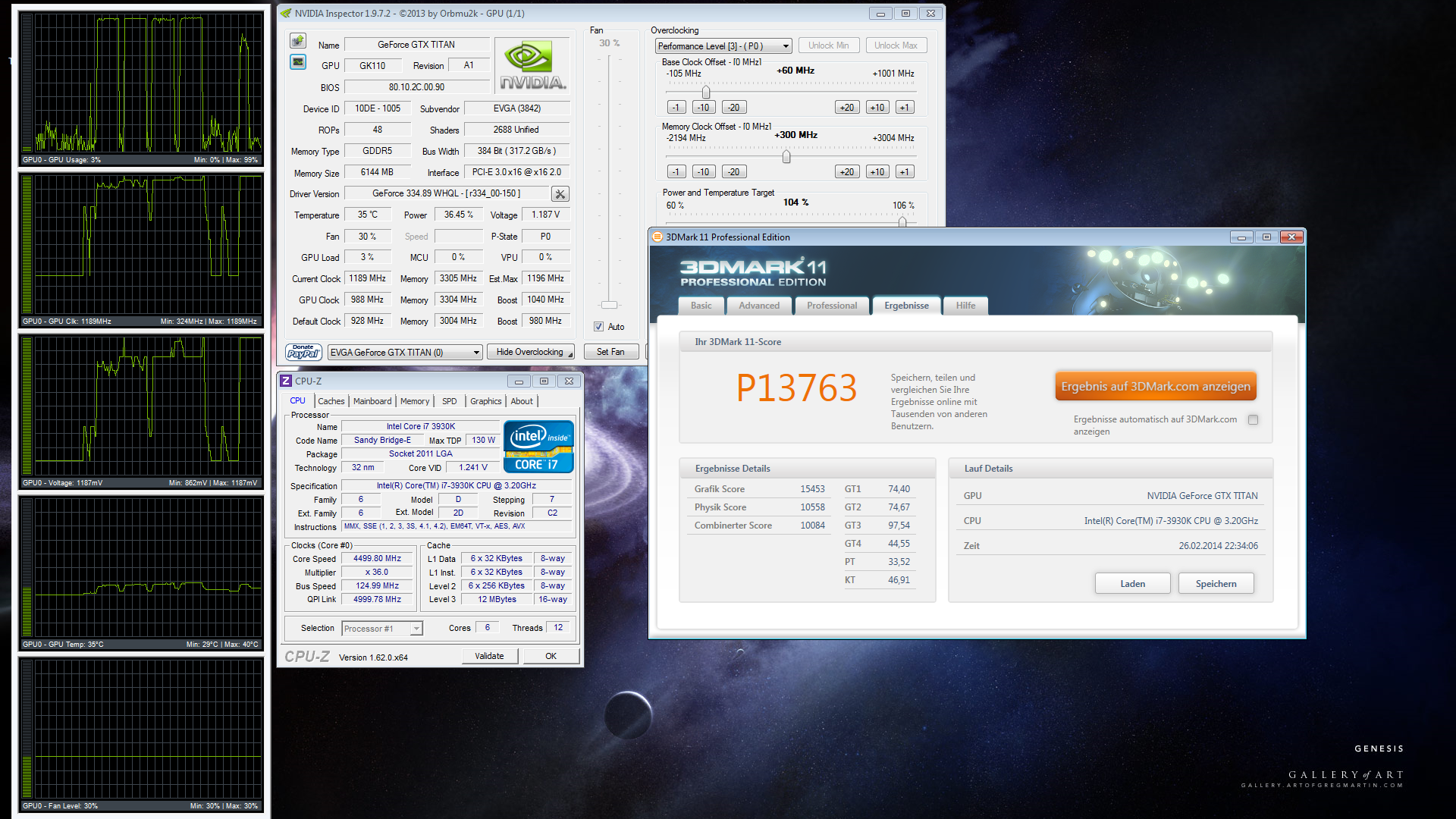Open the EVGA GeForce GTX TITAN GPU selector
The width and height of the screenshot is (1456, 819).
(405, 353)
